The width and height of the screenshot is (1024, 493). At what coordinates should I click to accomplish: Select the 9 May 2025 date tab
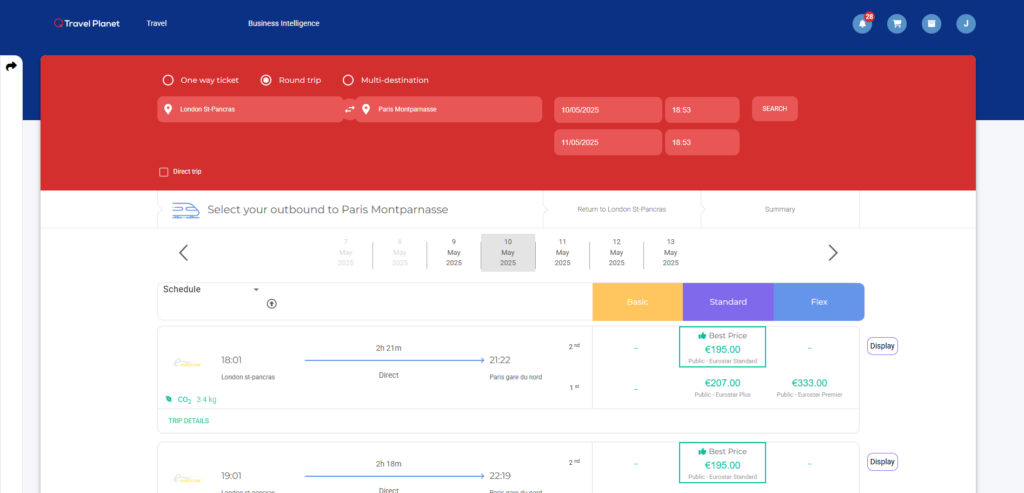454,252
